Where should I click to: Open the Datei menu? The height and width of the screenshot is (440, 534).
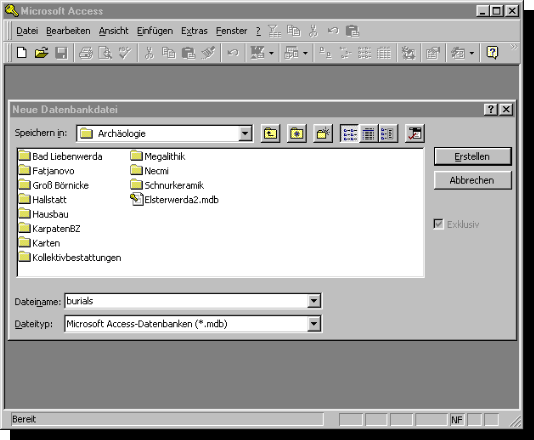click(x=27, y=31)
